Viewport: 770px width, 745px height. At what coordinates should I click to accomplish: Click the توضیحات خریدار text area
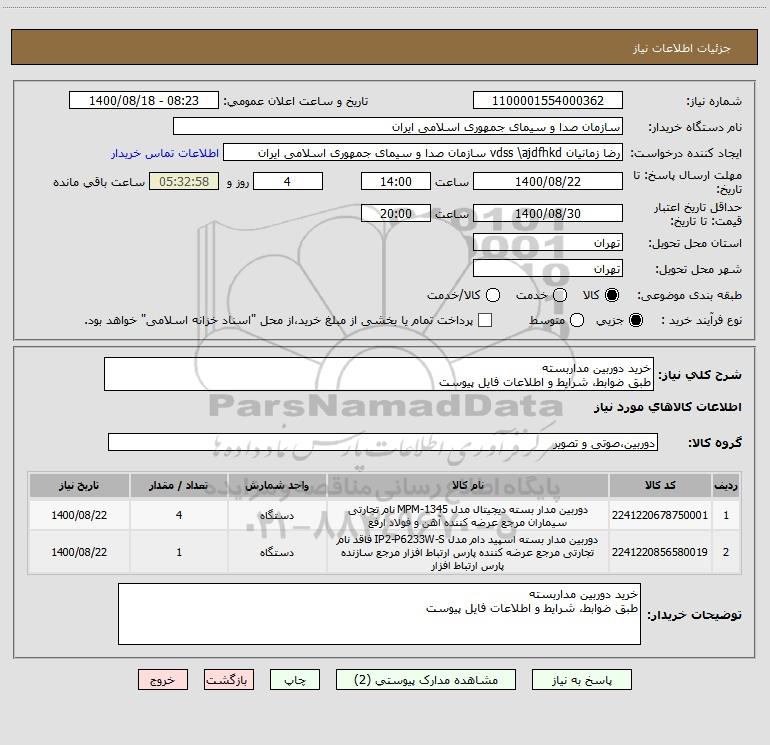click(x=379, y=614)
